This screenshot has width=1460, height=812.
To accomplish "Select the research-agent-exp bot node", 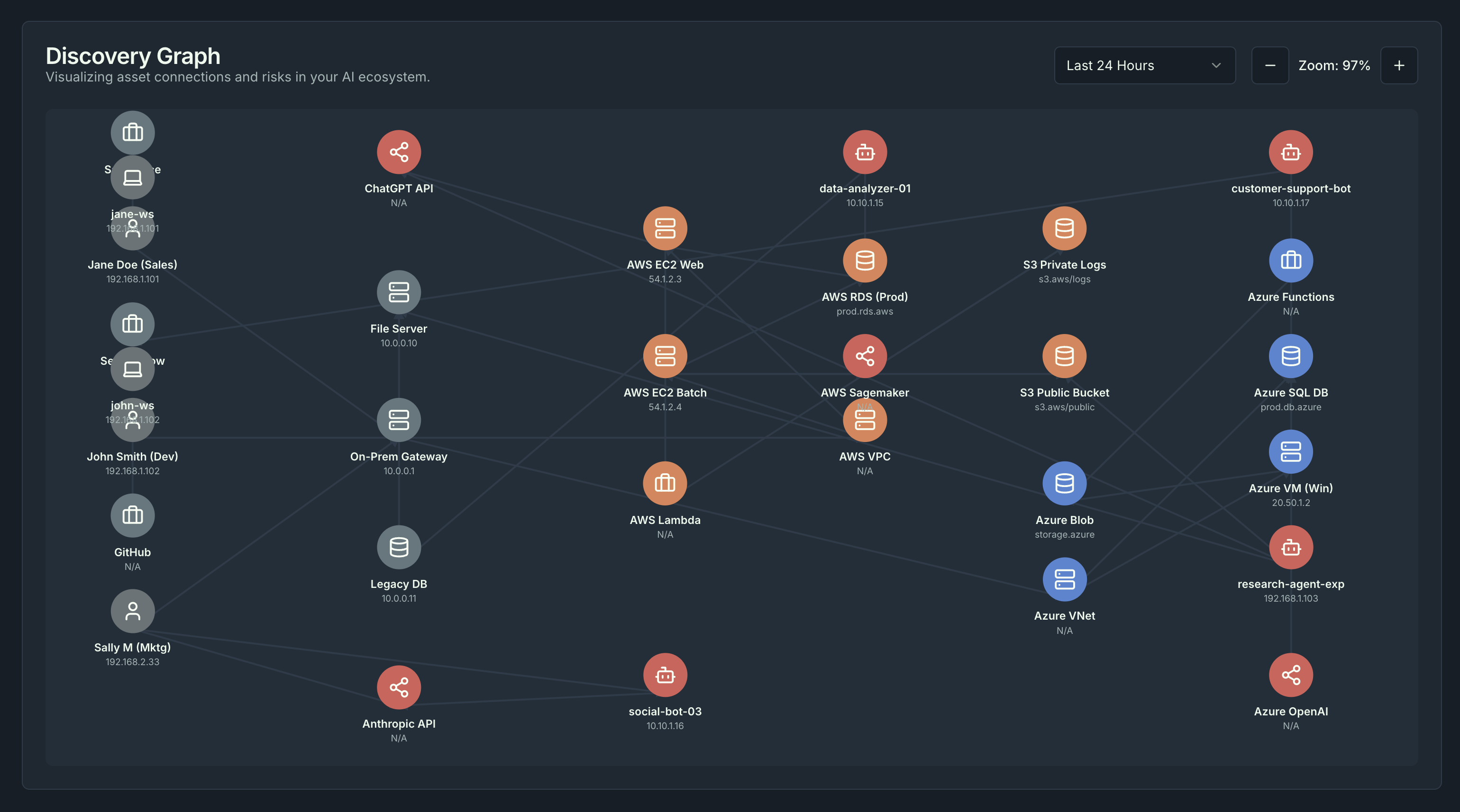I will [x=1290, y=548].
